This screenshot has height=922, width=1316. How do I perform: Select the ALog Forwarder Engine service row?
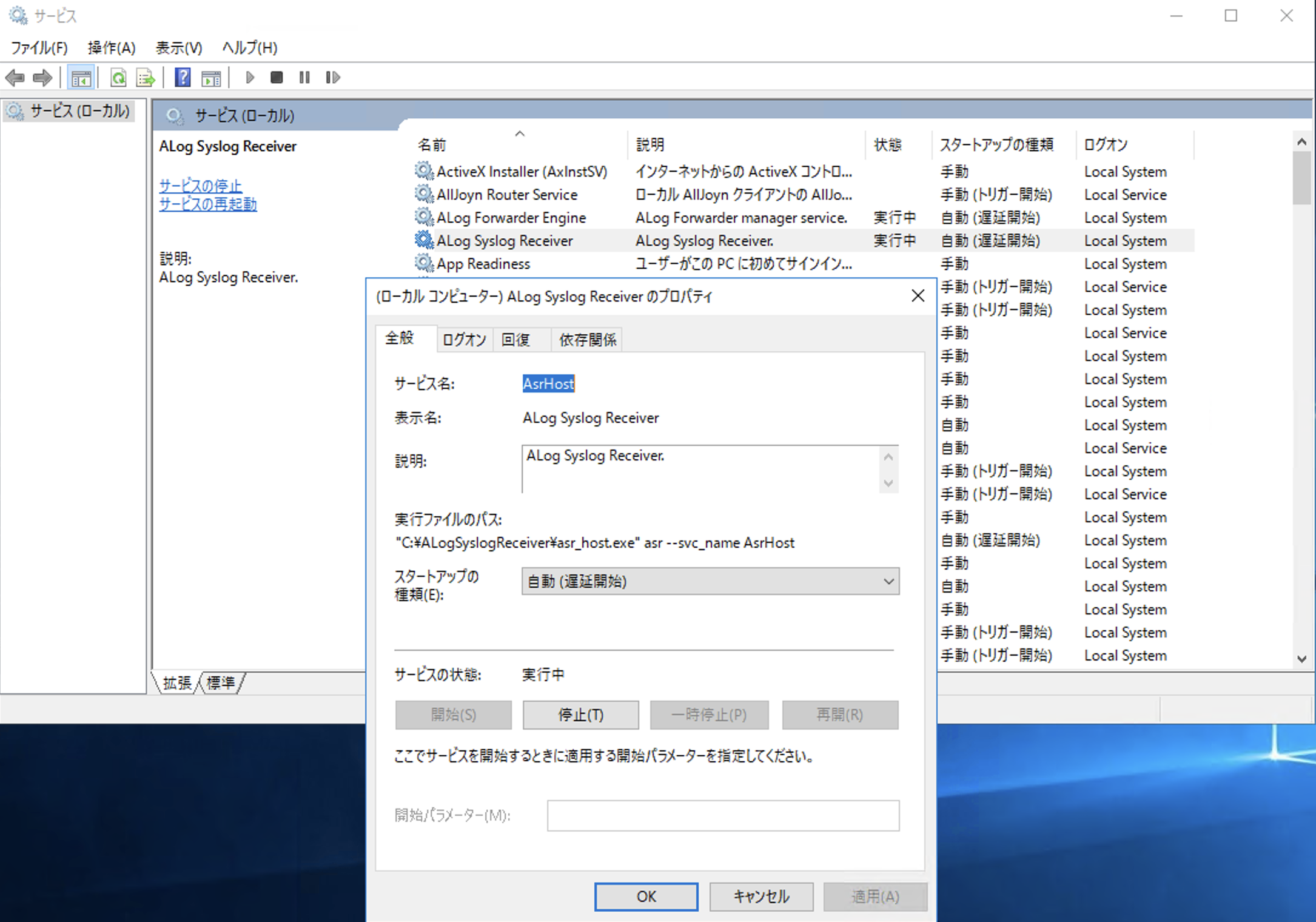click(511, 218)
